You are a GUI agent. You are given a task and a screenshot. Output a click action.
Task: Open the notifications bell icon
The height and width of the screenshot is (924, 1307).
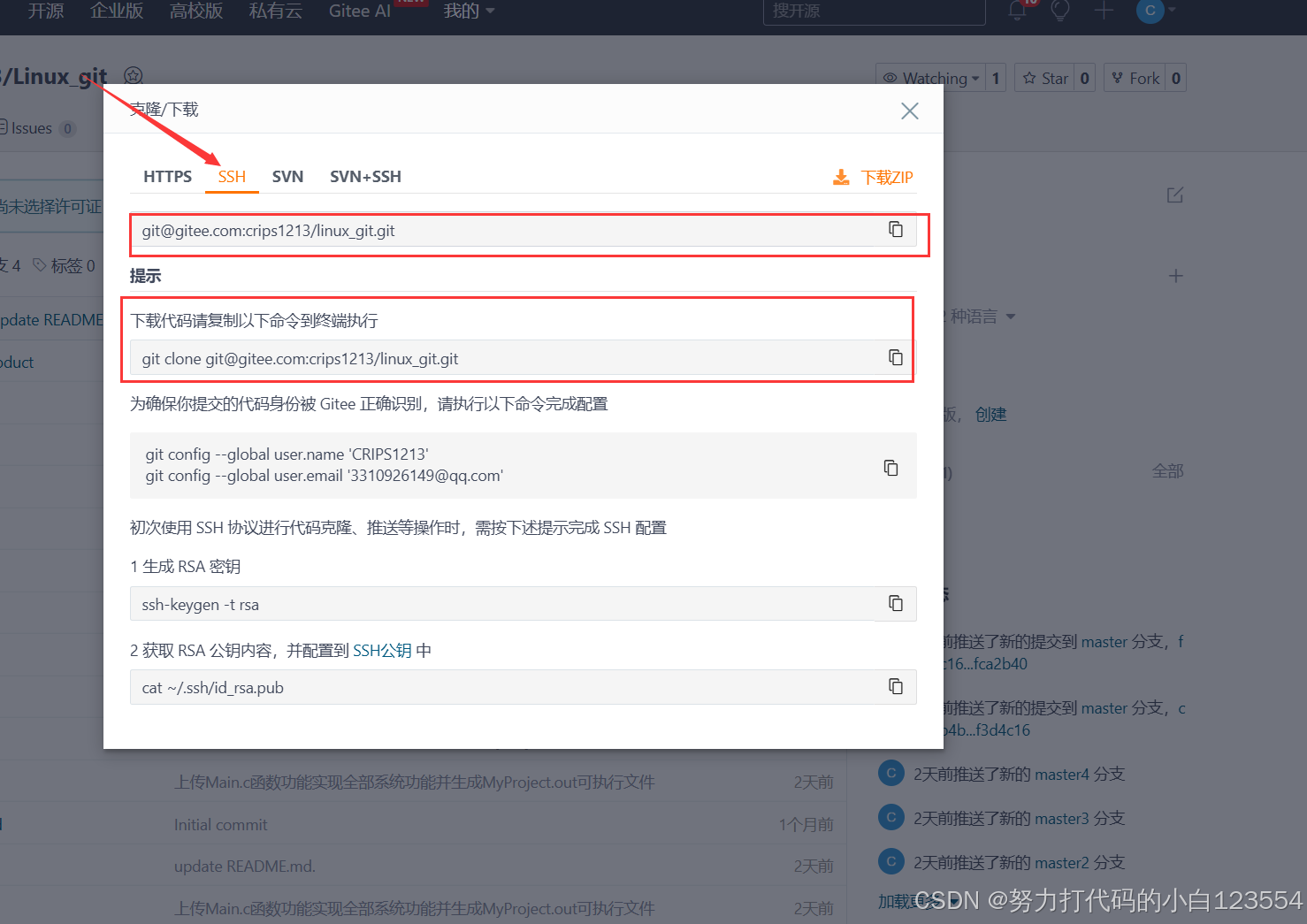tap(1017, 10)
